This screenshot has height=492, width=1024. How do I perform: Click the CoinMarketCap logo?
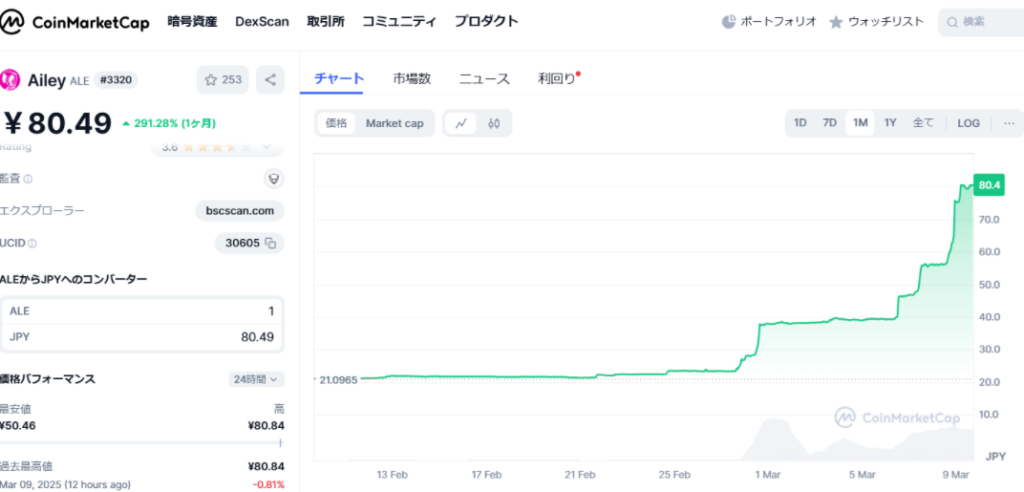(x=74, y=22)
